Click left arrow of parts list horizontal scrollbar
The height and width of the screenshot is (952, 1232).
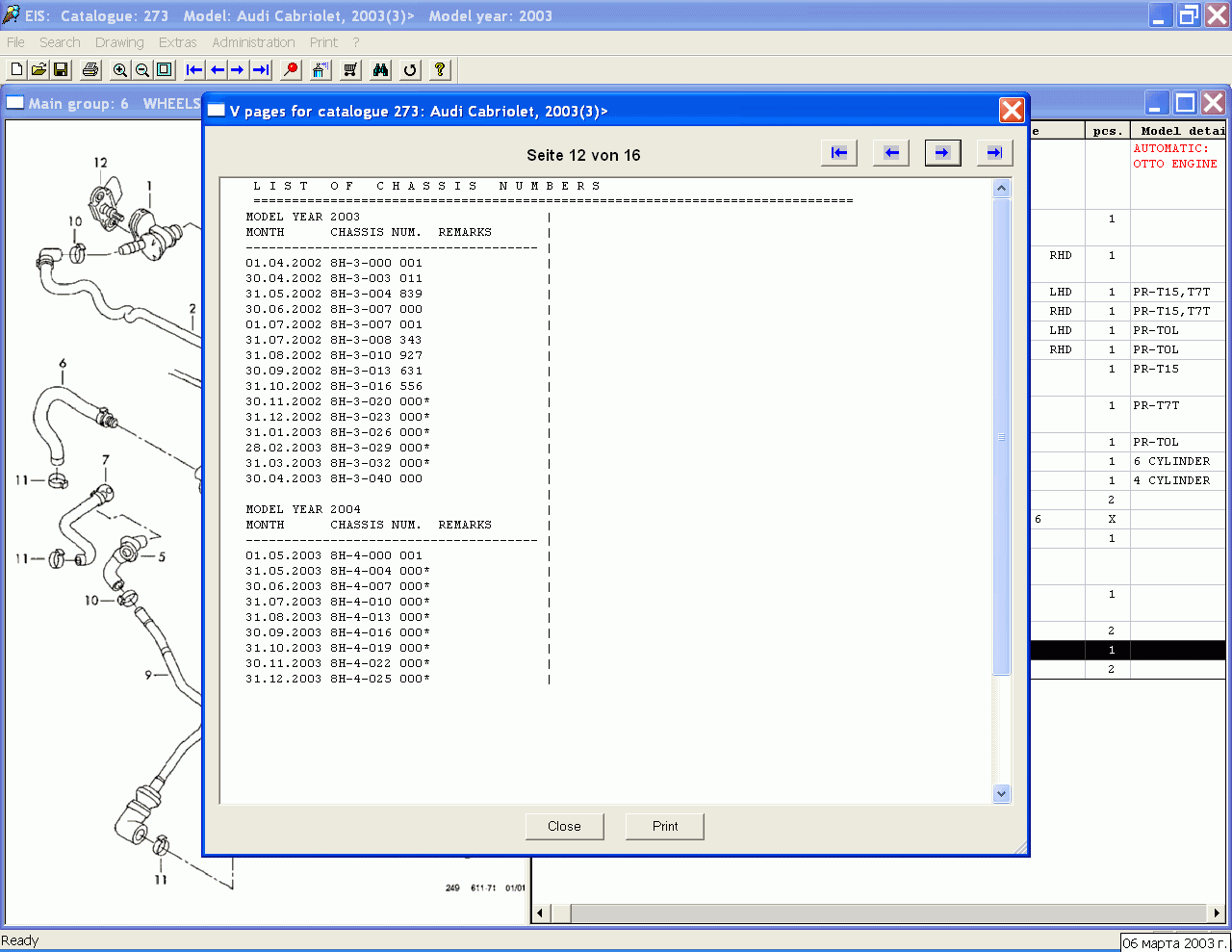541,913
